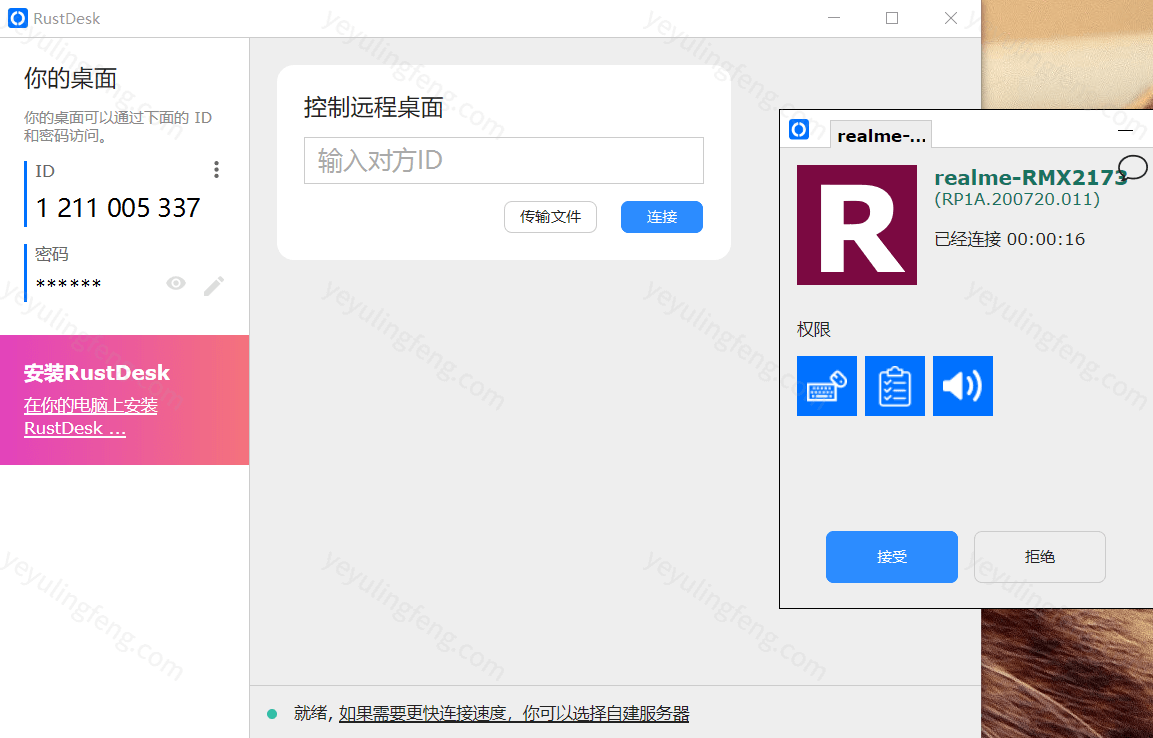The width and height of the screenshot is (1153, 738).
Task: Click the 传输文件 file transfer button
Action: (550, 217)
